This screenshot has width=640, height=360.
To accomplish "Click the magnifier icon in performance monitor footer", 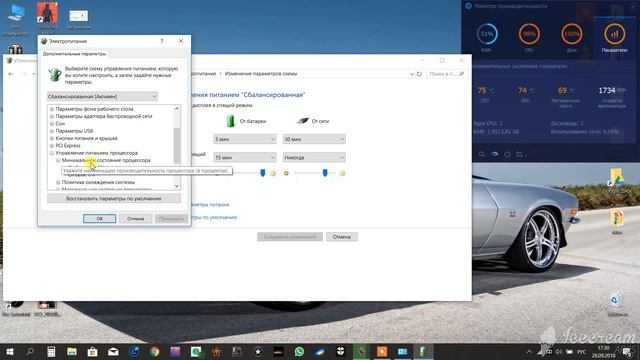I will 482,155.
